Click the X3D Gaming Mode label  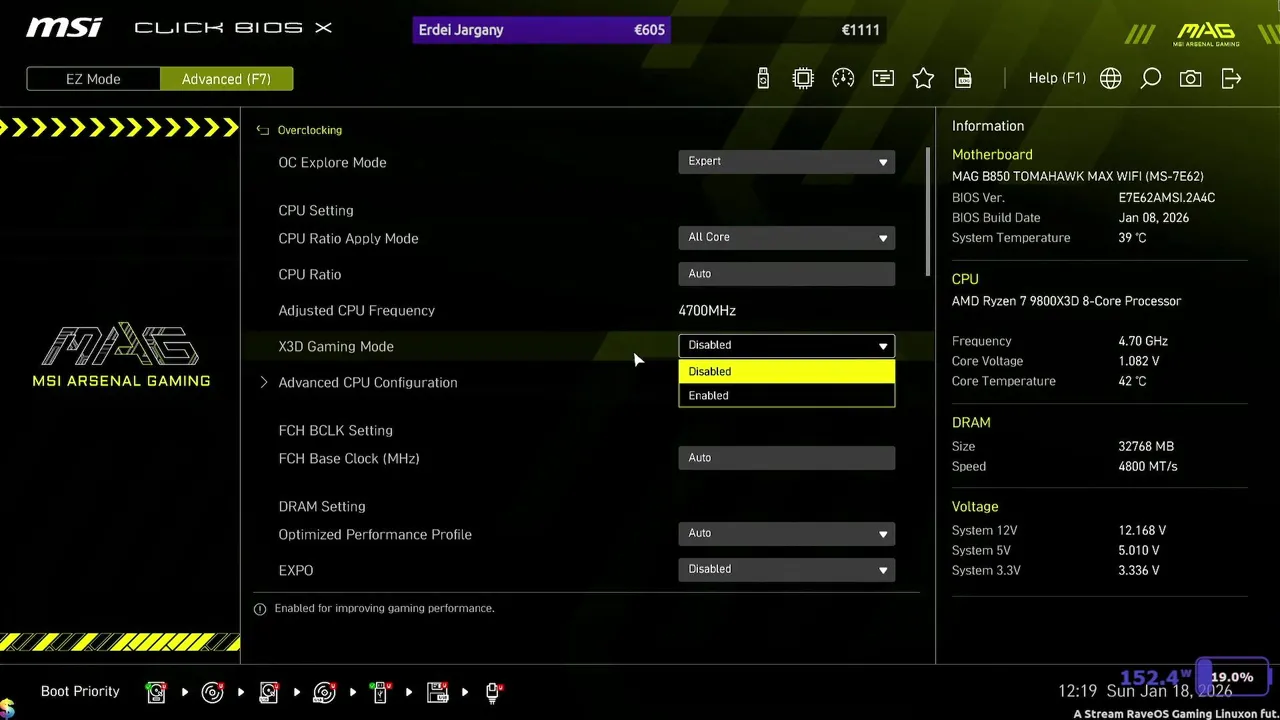pos(336,346)
